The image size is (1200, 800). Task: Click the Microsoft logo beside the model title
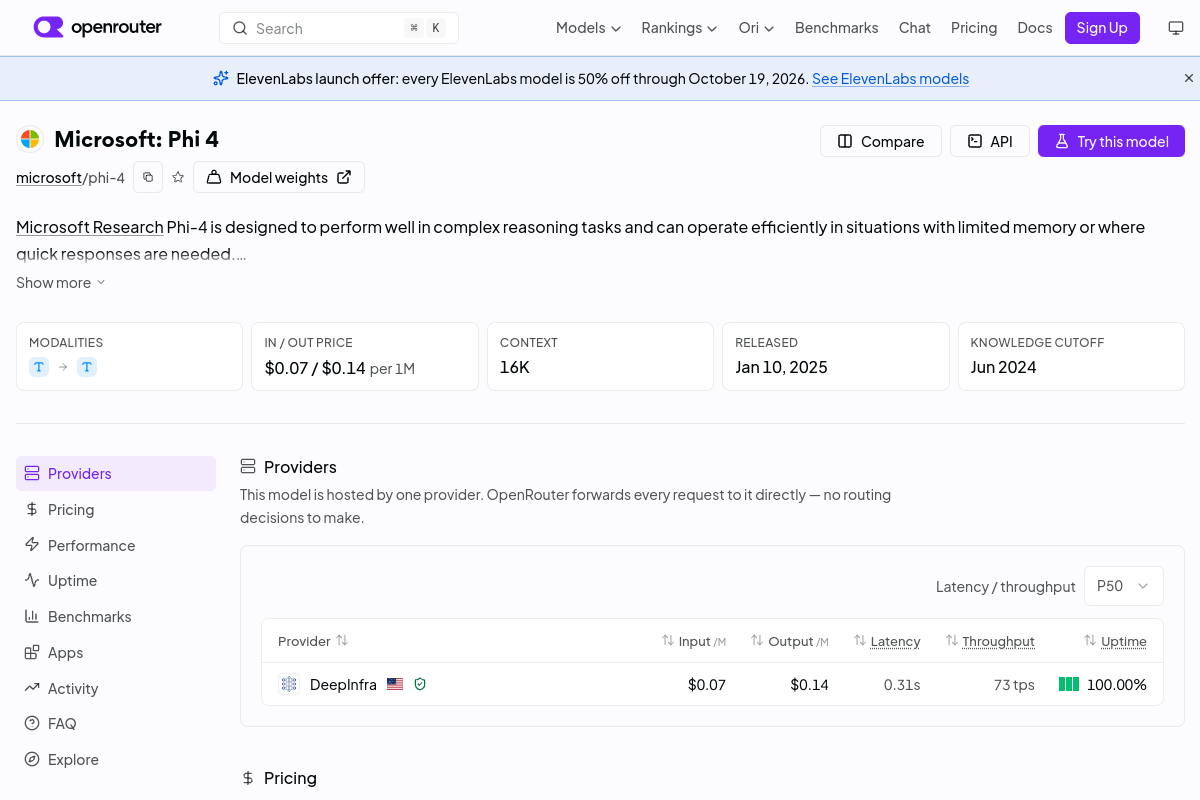tap(30, 139)
